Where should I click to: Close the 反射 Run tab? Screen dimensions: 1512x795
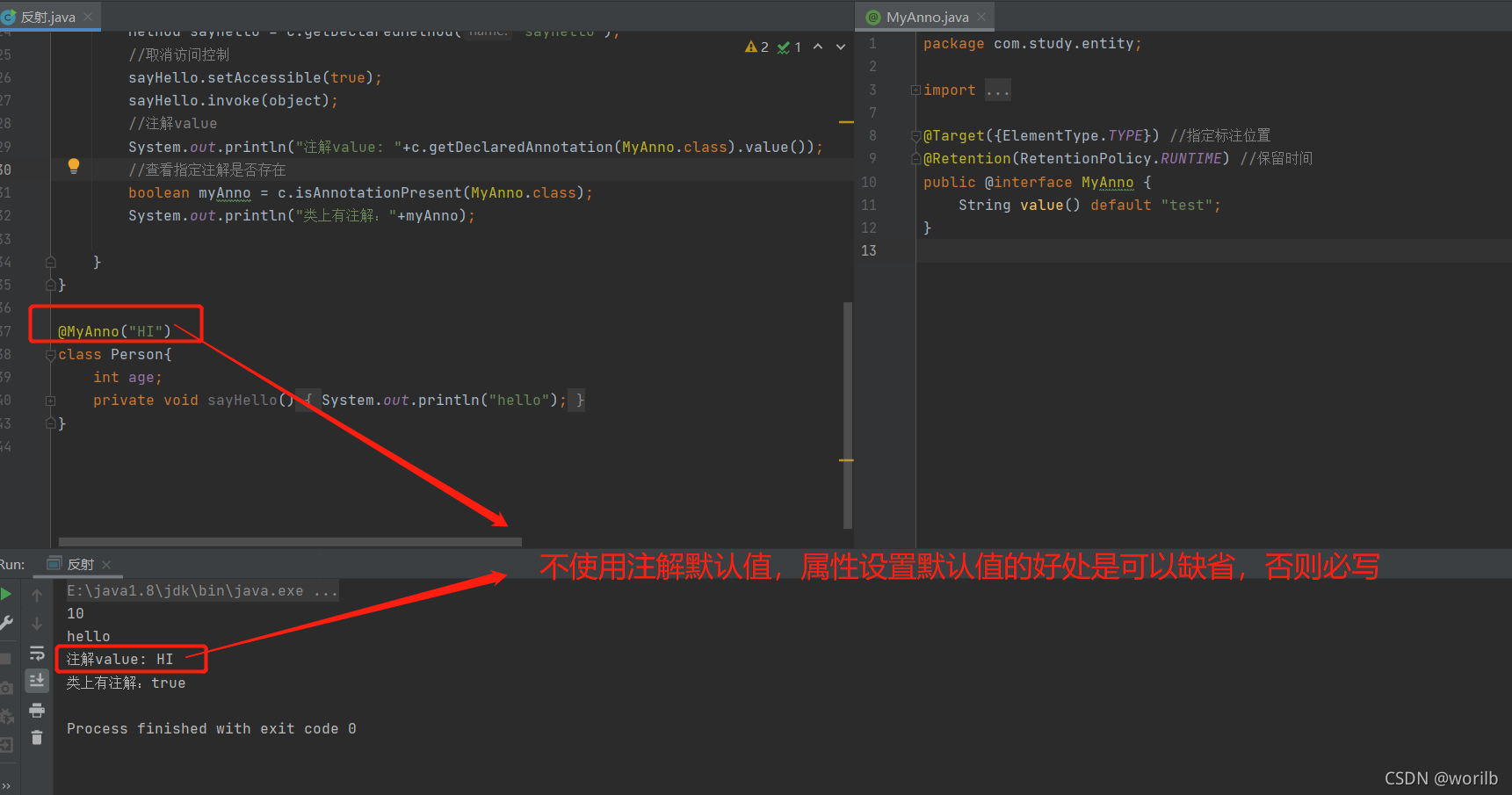pos(106,565)
